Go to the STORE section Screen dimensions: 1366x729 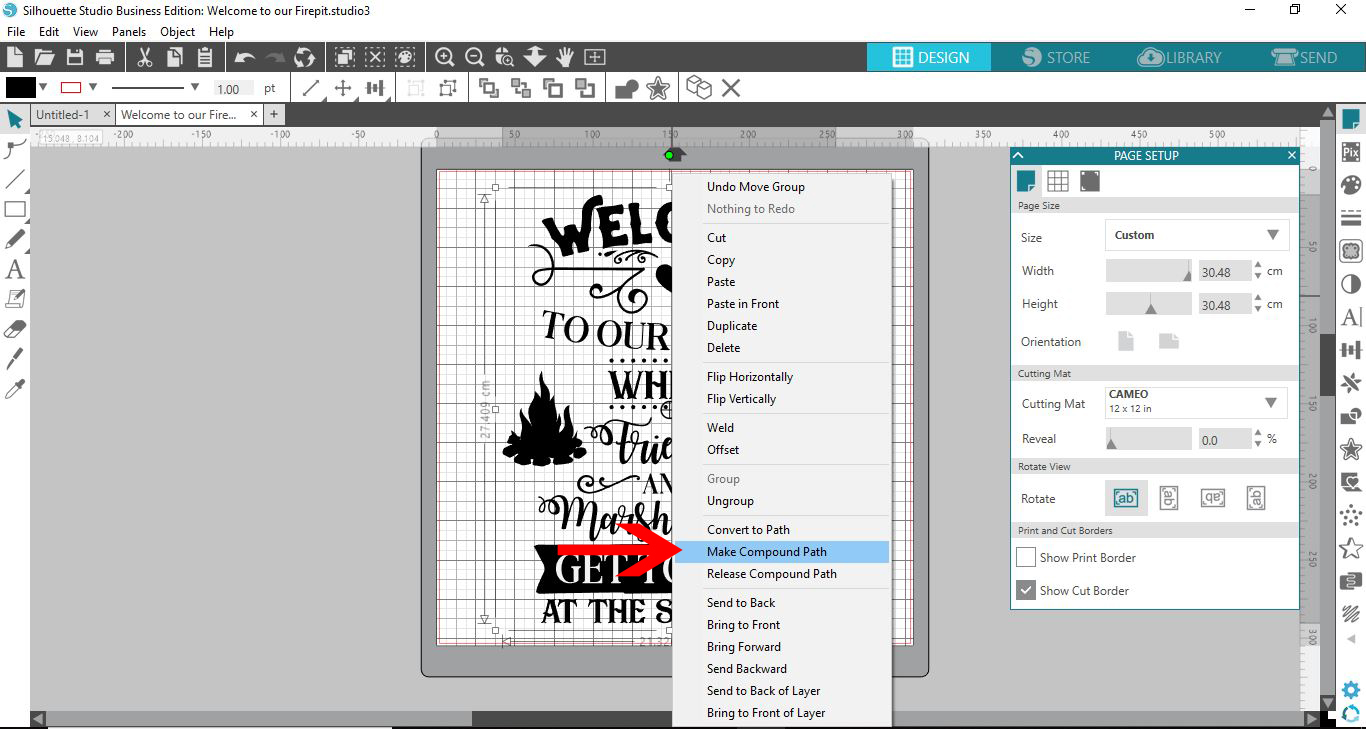click(1055, 57)
